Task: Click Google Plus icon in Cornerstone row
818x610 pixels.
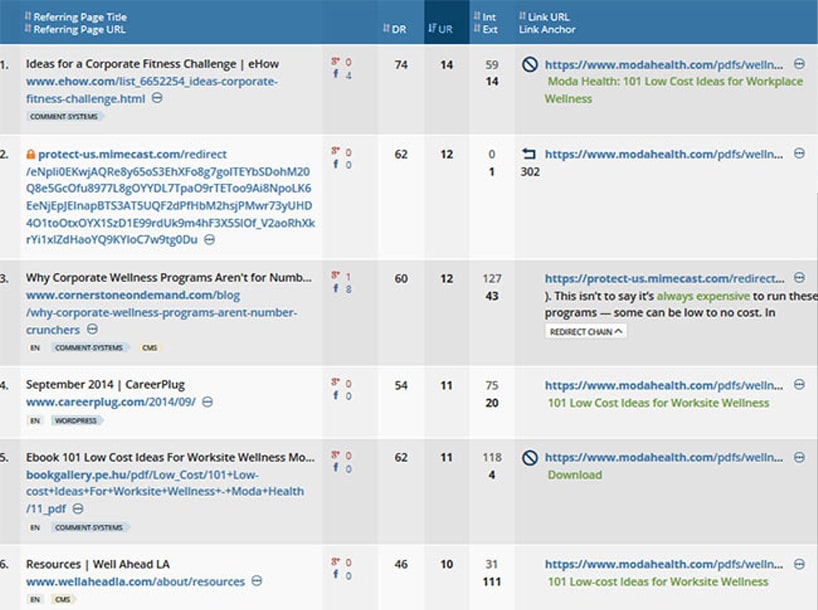Action: point(335,275)
